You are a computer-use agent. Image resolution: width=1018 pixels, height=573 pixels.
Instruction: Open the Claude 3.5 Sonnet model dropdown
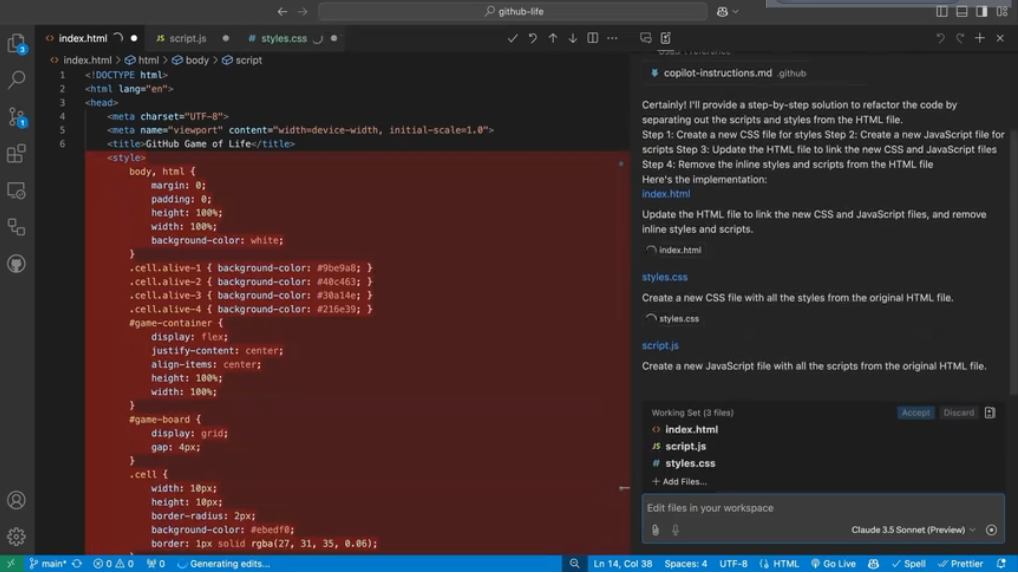point(913,530)
